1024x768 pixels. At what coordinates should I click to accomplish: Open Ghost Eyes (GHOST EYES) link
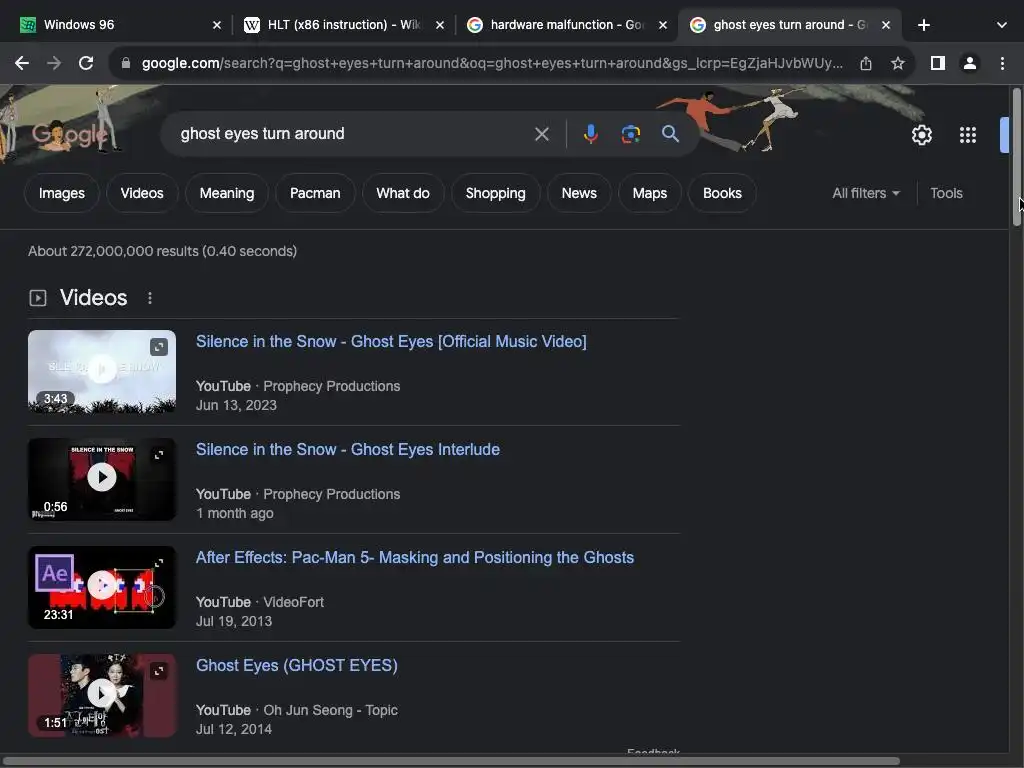(296, 665)
